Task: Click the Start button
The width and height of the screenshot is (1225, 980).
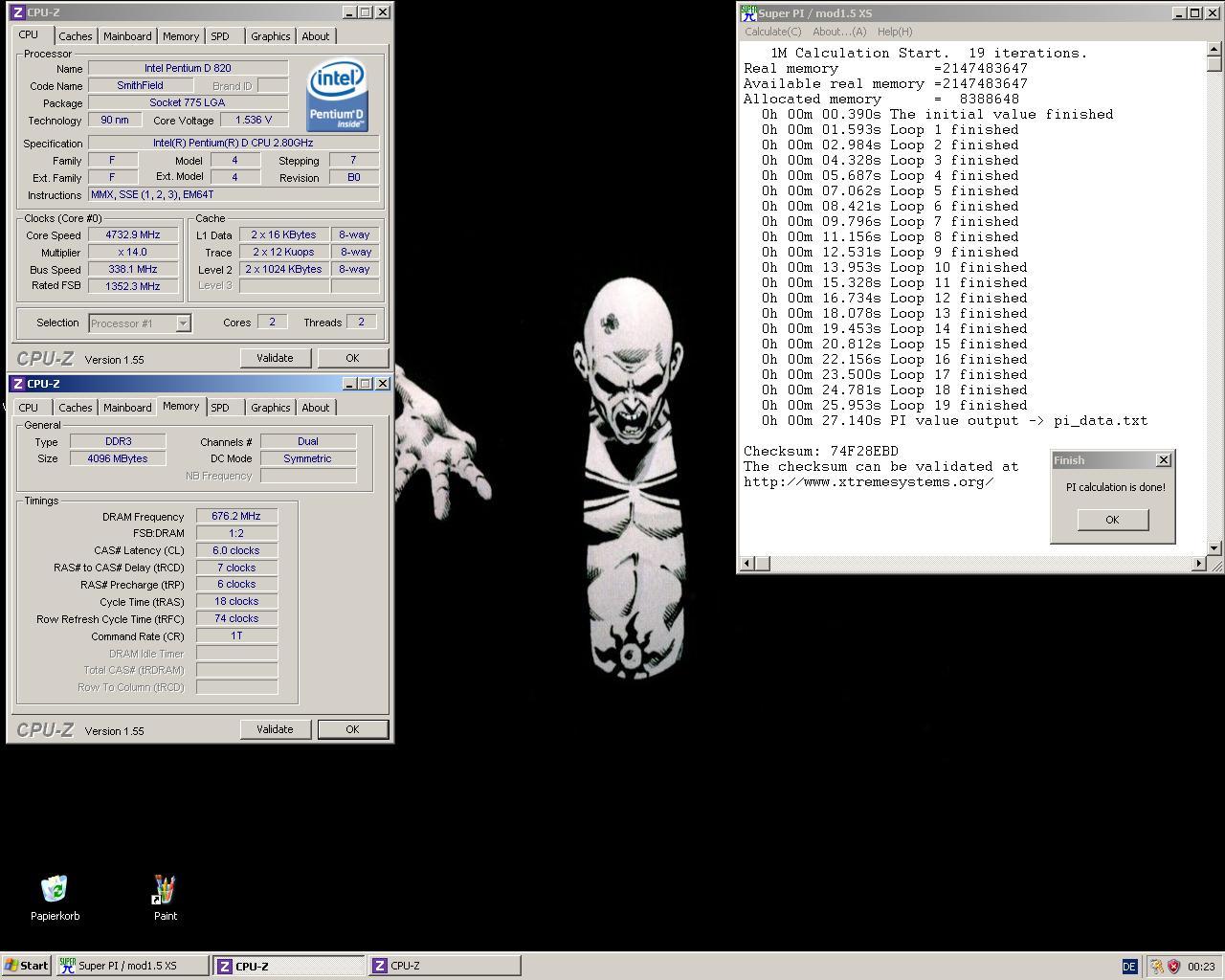Action: click(26, 966)
